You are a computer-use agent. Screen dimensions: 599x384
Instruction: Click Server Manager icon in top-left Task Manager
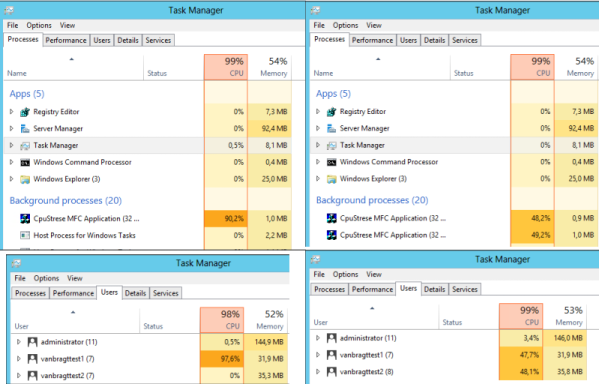25,129
